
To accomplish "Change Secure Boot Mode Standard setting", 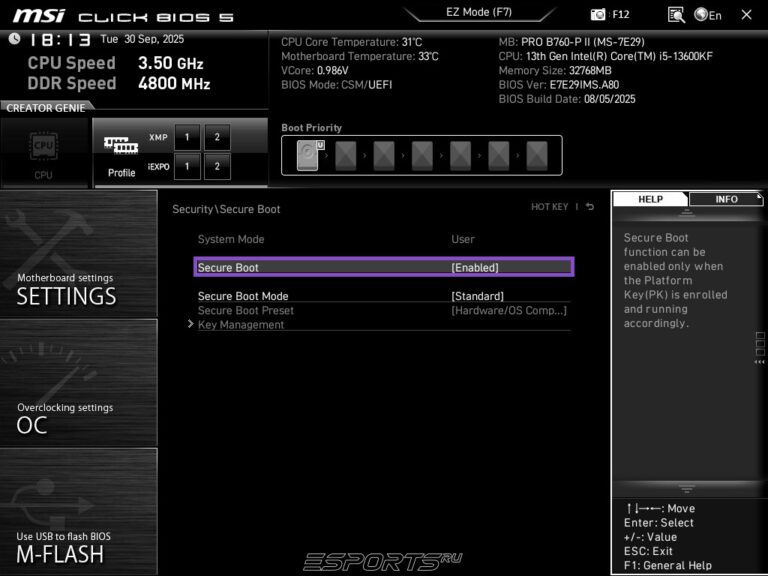I will coord(477,296).
